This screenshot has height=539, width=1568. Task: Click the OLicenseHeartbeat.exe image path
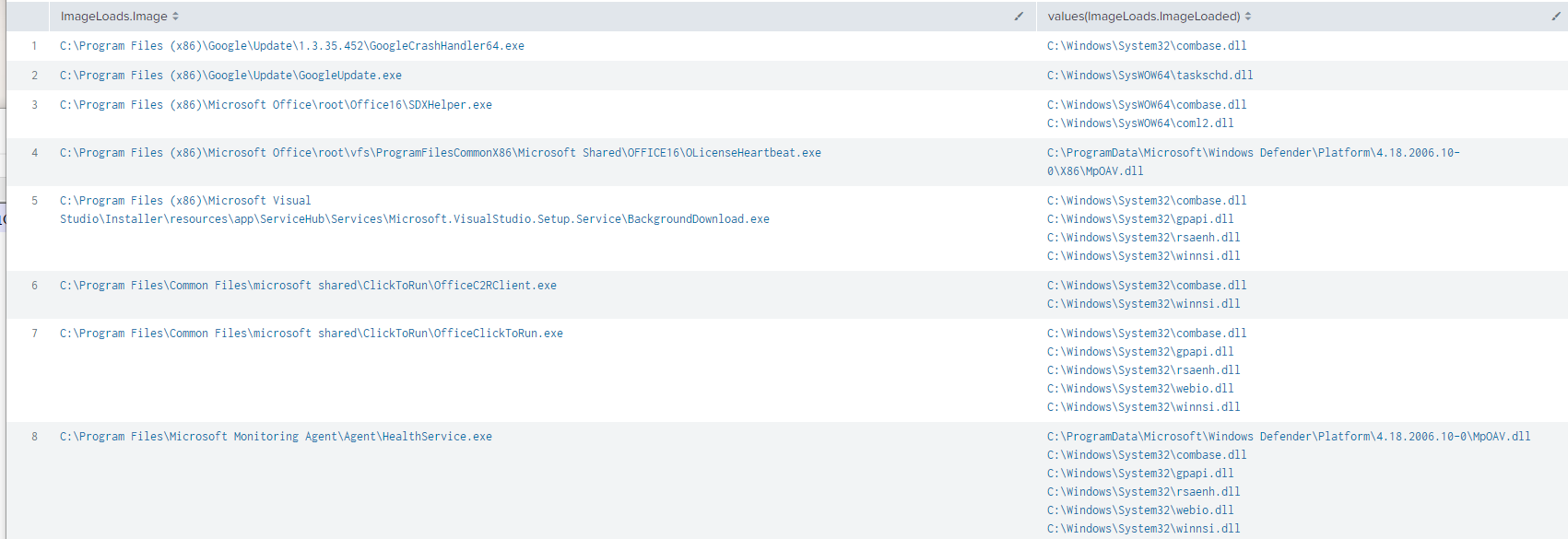pos(440,153)
